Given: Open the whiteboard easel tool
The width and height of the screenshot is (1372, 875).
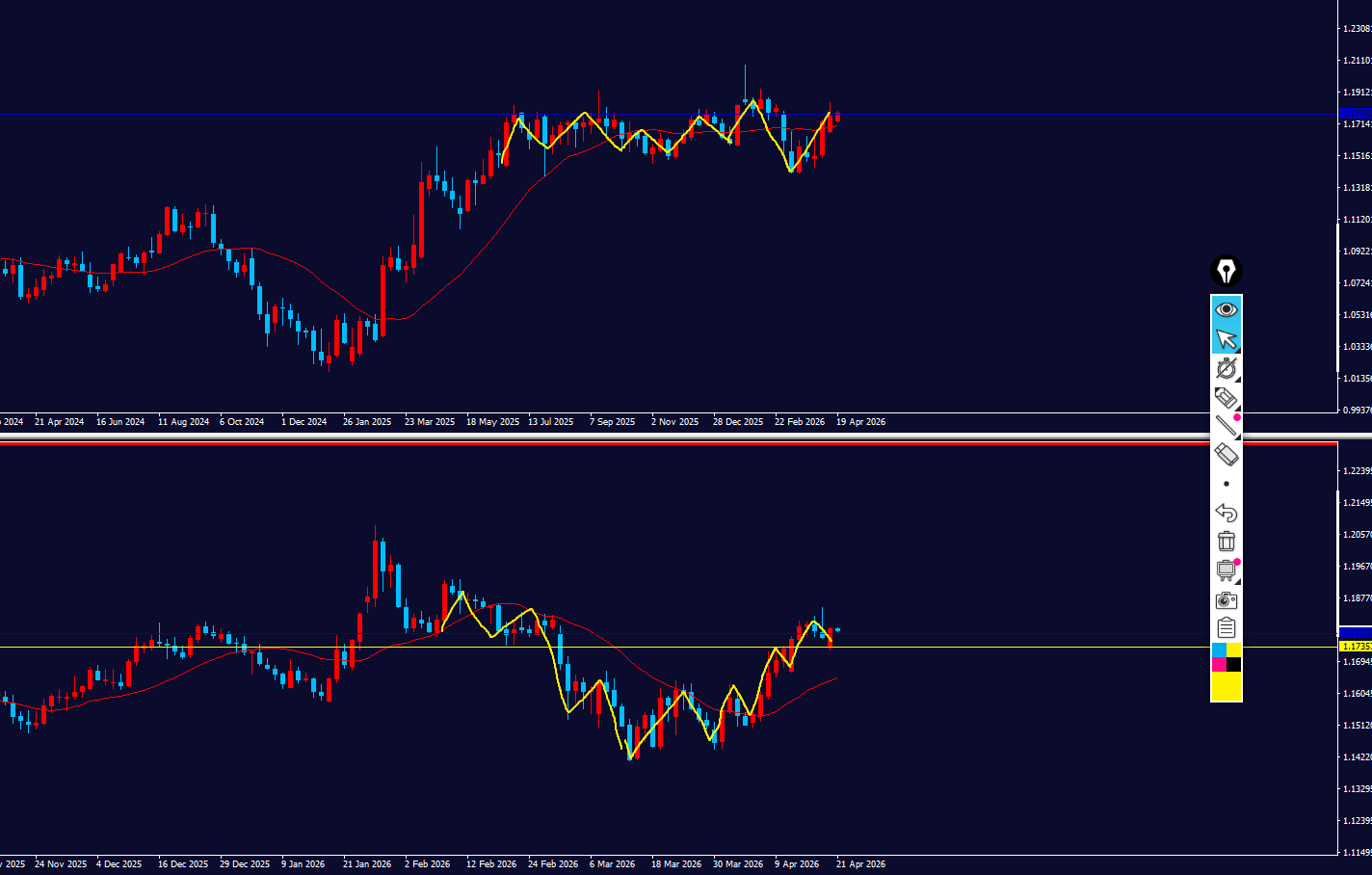Looking at the screenshot, I should [1226, 570].
